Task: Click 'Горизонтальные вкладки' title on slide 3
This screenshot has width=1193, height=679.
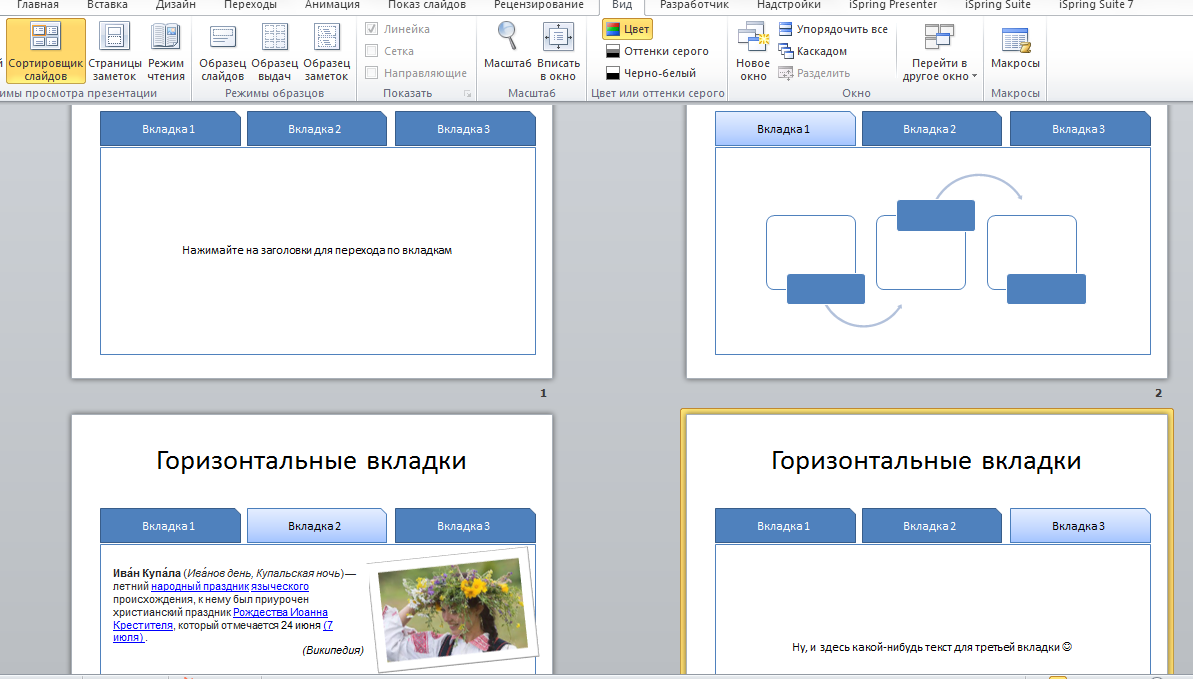Action: [x=311, y=461]
